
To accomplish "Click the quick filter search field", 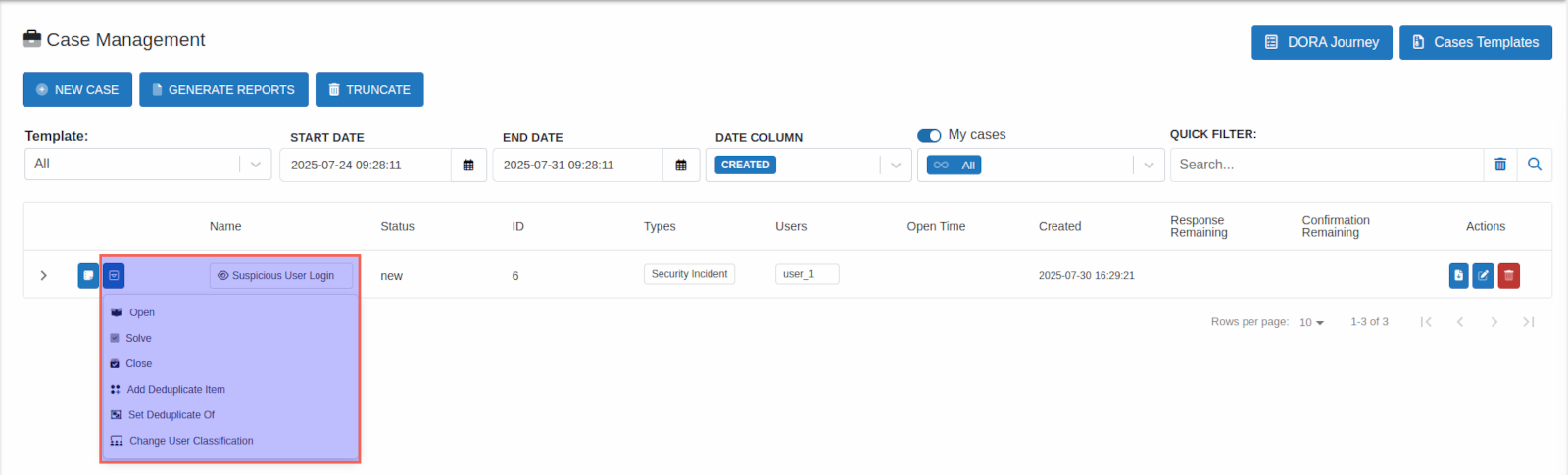I will [x=1326, y=165].
